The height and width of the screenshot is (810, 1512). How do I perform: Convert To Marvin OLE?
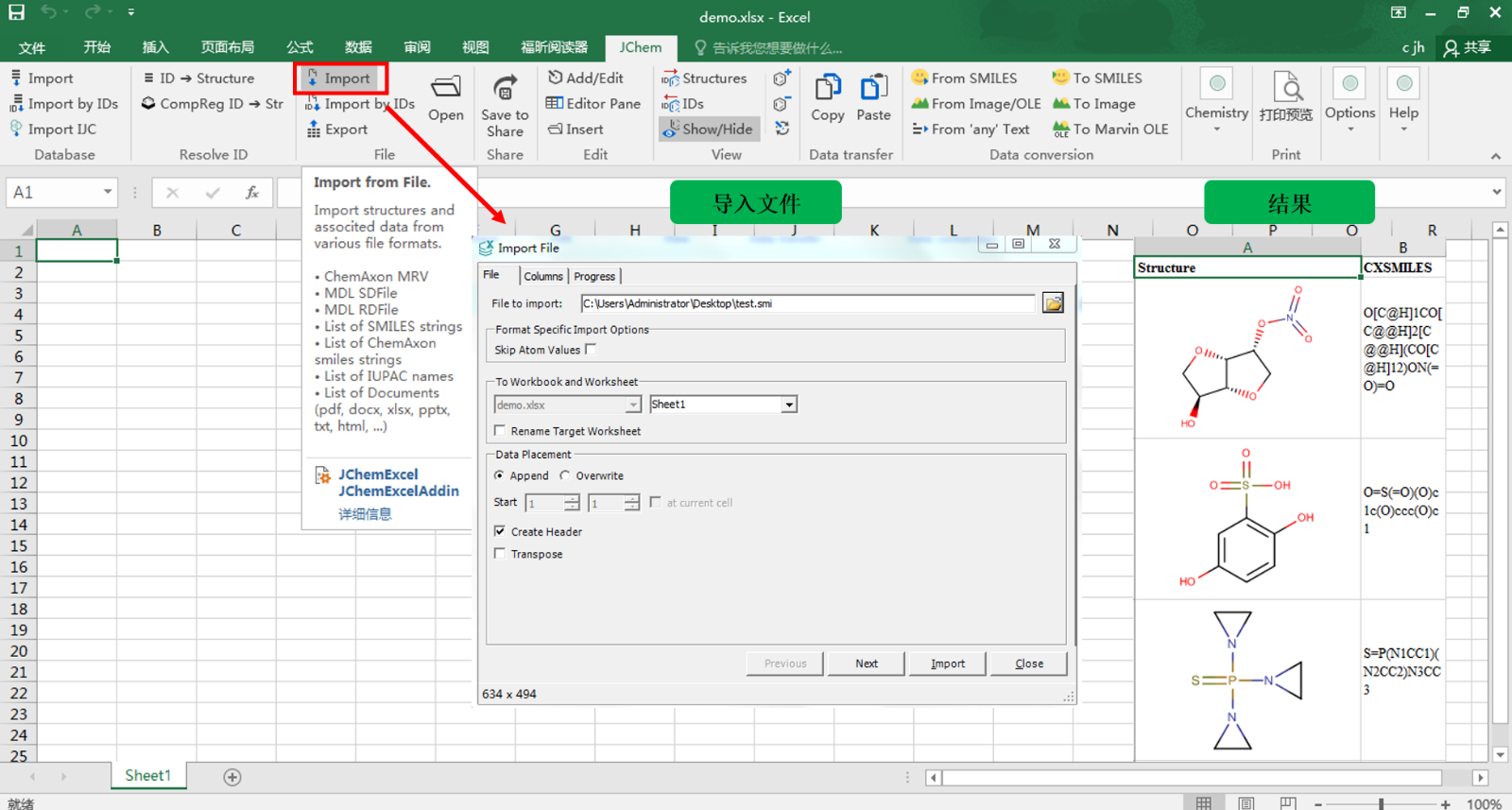[1110, 129]
